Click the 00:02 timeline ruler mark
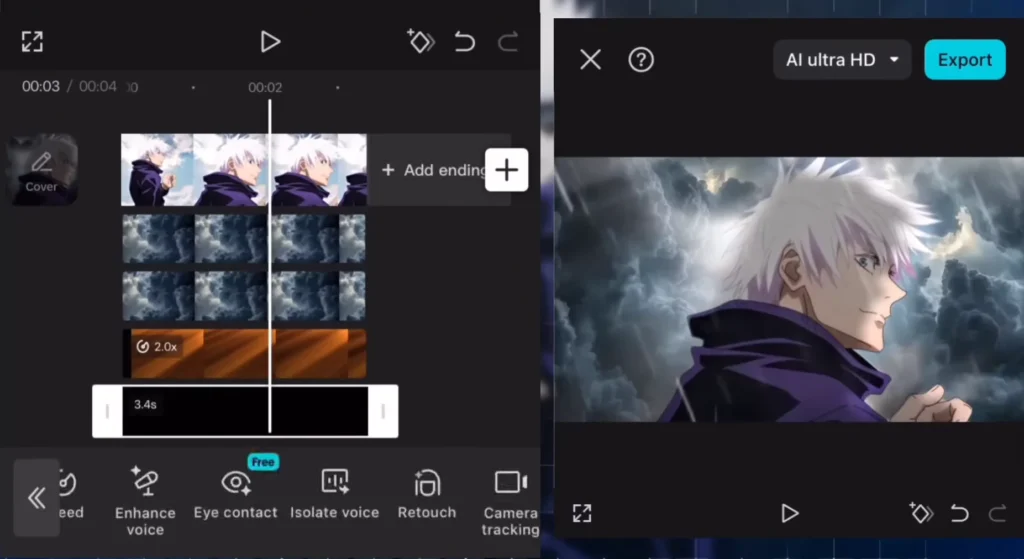The width and height of the screenshot is (1024, 559). tap(265, 88)
